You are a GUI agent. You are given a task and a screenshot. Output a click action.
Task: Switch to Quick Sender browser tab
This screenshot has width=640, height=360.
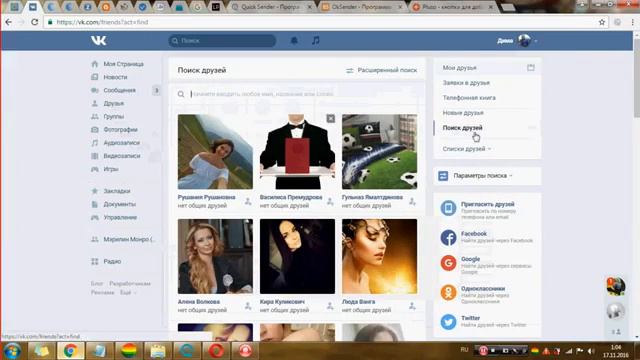pos(271,7)
